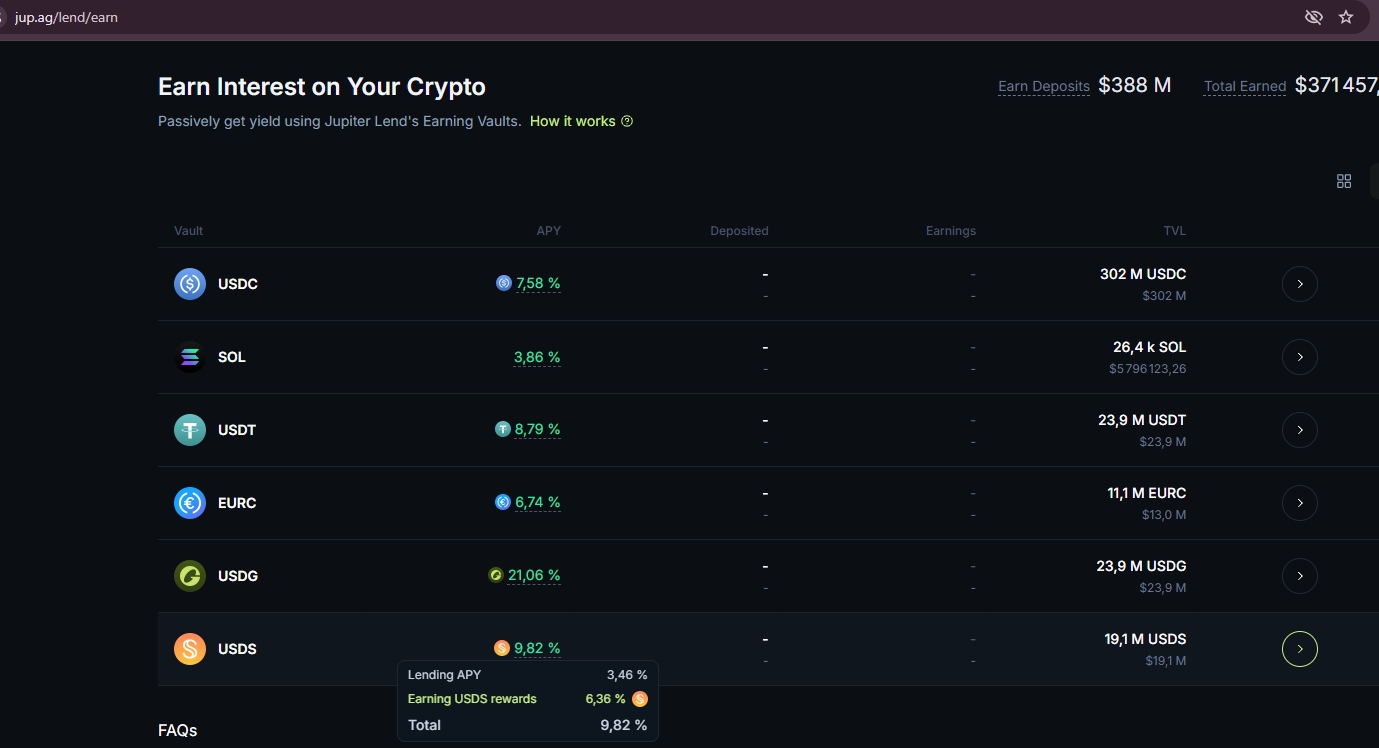
Task: Click the USDC APY value 7,58 %
Action: pos(538,283)
